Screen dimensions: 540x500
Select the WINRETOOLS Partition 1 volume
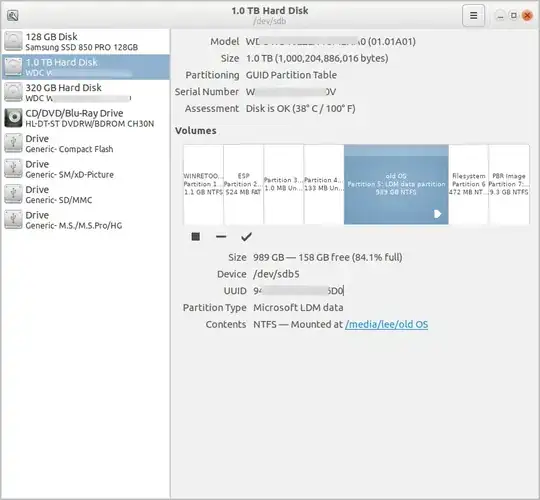pyautogui.click(x=203, y=185)
